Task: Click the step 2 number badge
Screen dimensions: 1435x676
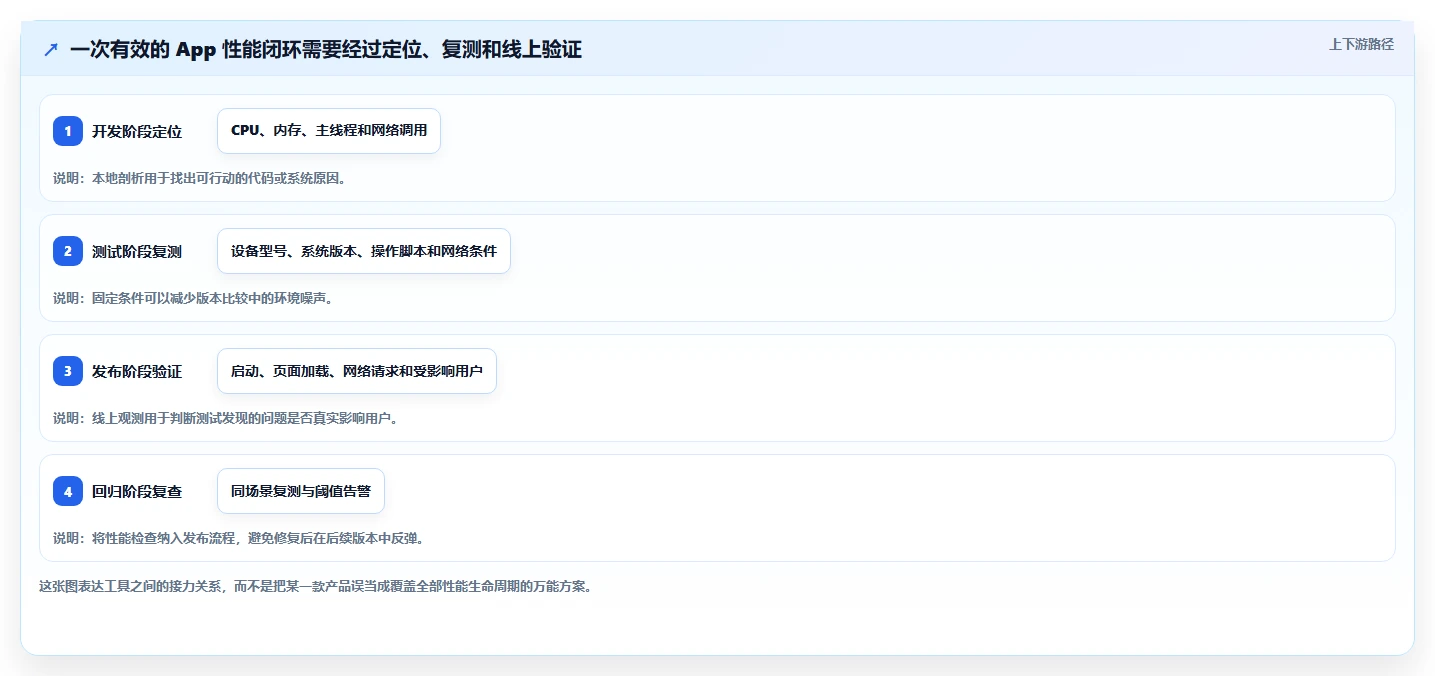Action: click(x=68, y=251)
